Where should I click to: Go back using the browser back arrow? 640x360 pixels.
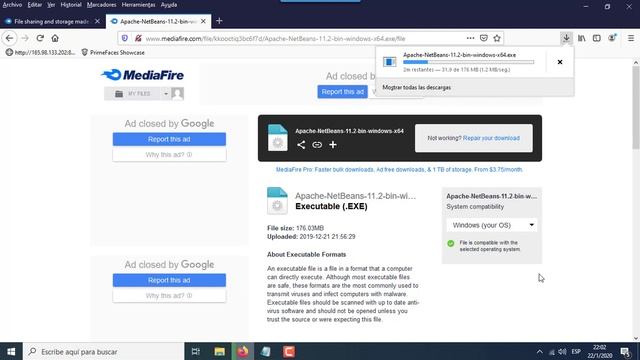click(x=9, y=38)
